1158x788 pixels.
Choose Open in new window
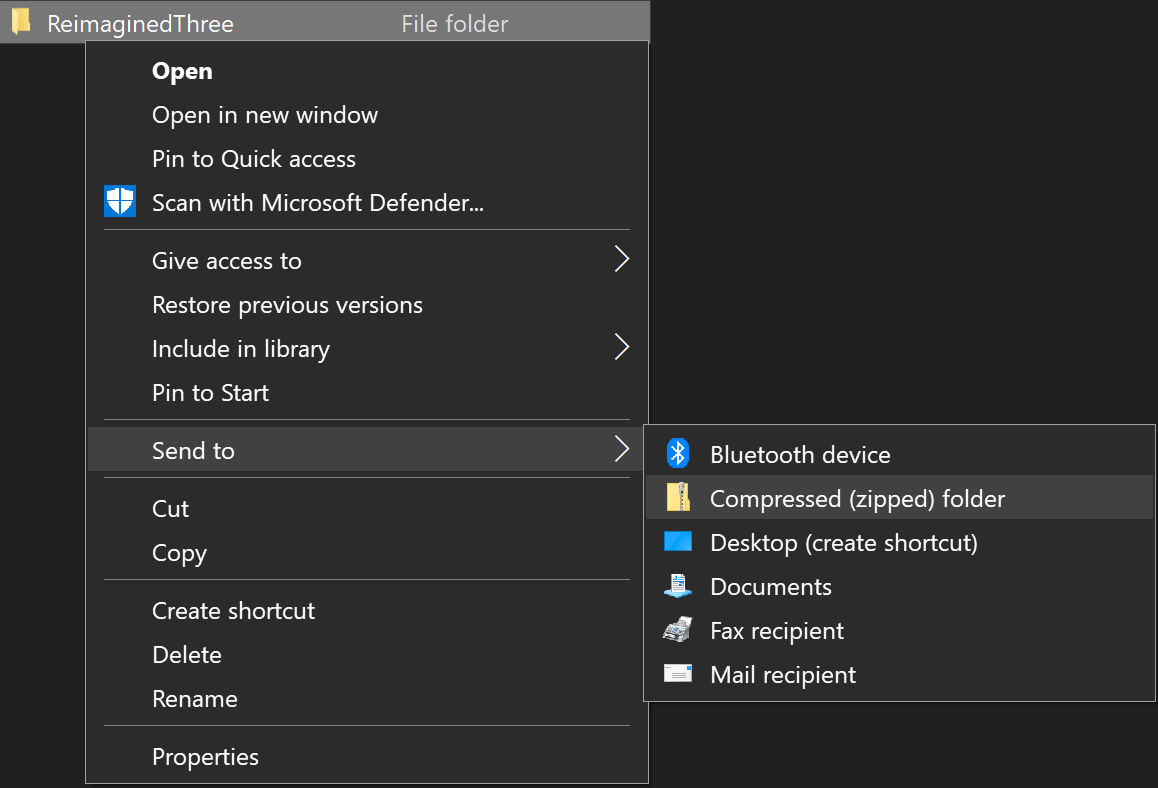[x=265, y=115]
